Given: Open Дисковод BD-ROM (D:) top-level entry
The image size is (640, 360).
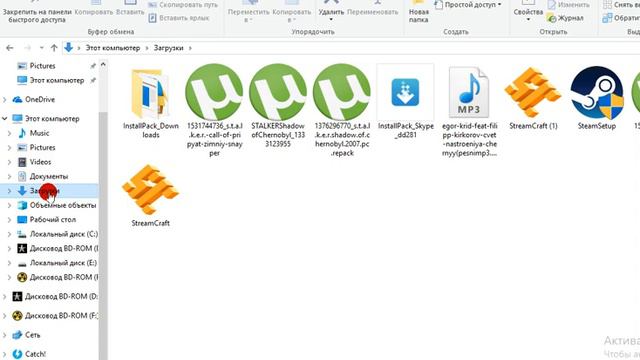Looking at the screenshot, I should tap(57, 297).
